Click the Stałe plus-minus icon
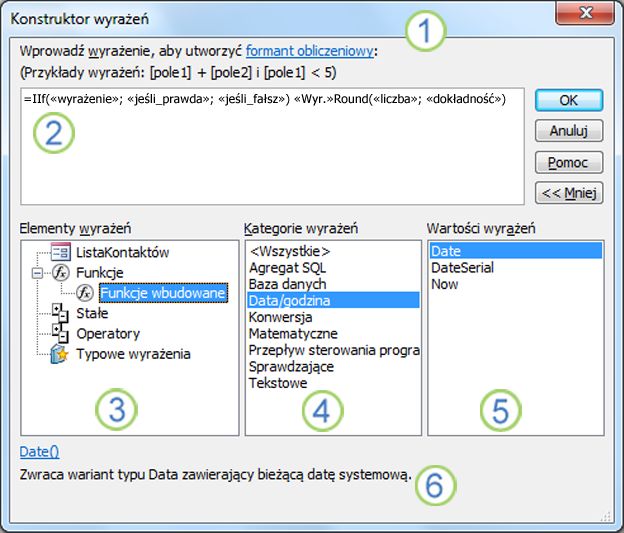 60,313
